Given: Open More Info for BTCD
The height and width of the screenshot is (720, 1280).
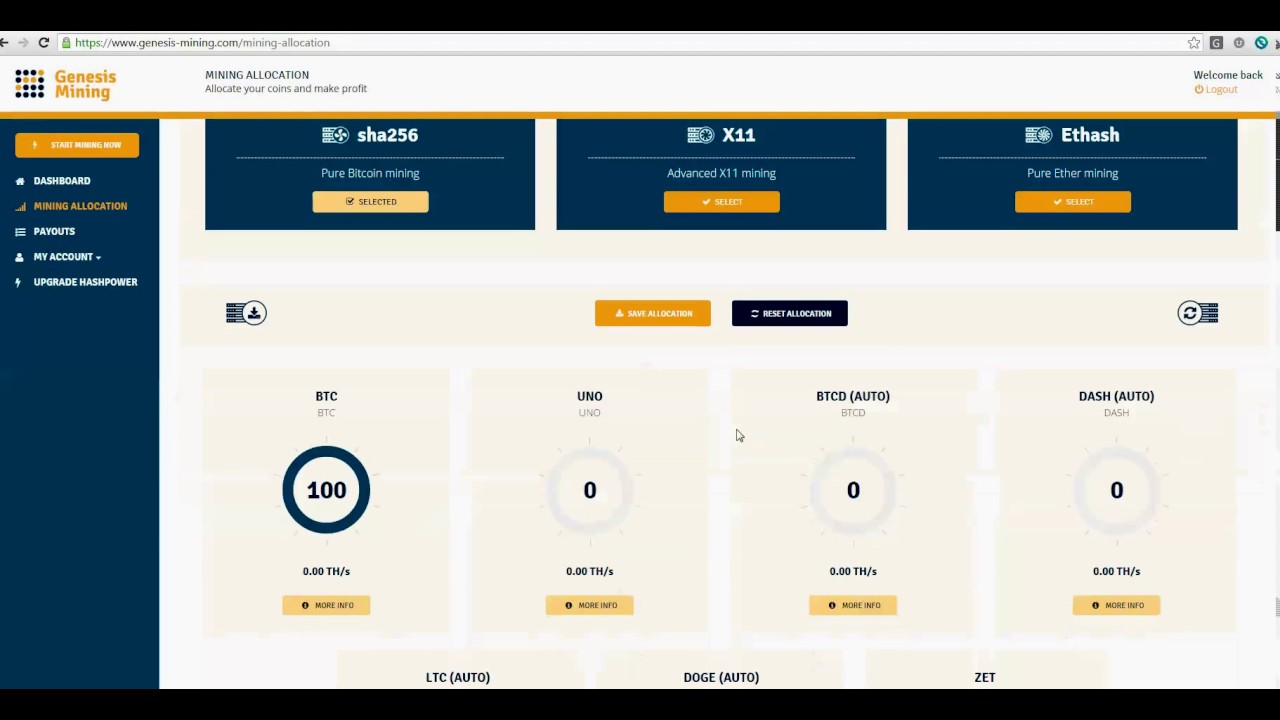Looking at the screenshot, I should click(x=853, y=605).
